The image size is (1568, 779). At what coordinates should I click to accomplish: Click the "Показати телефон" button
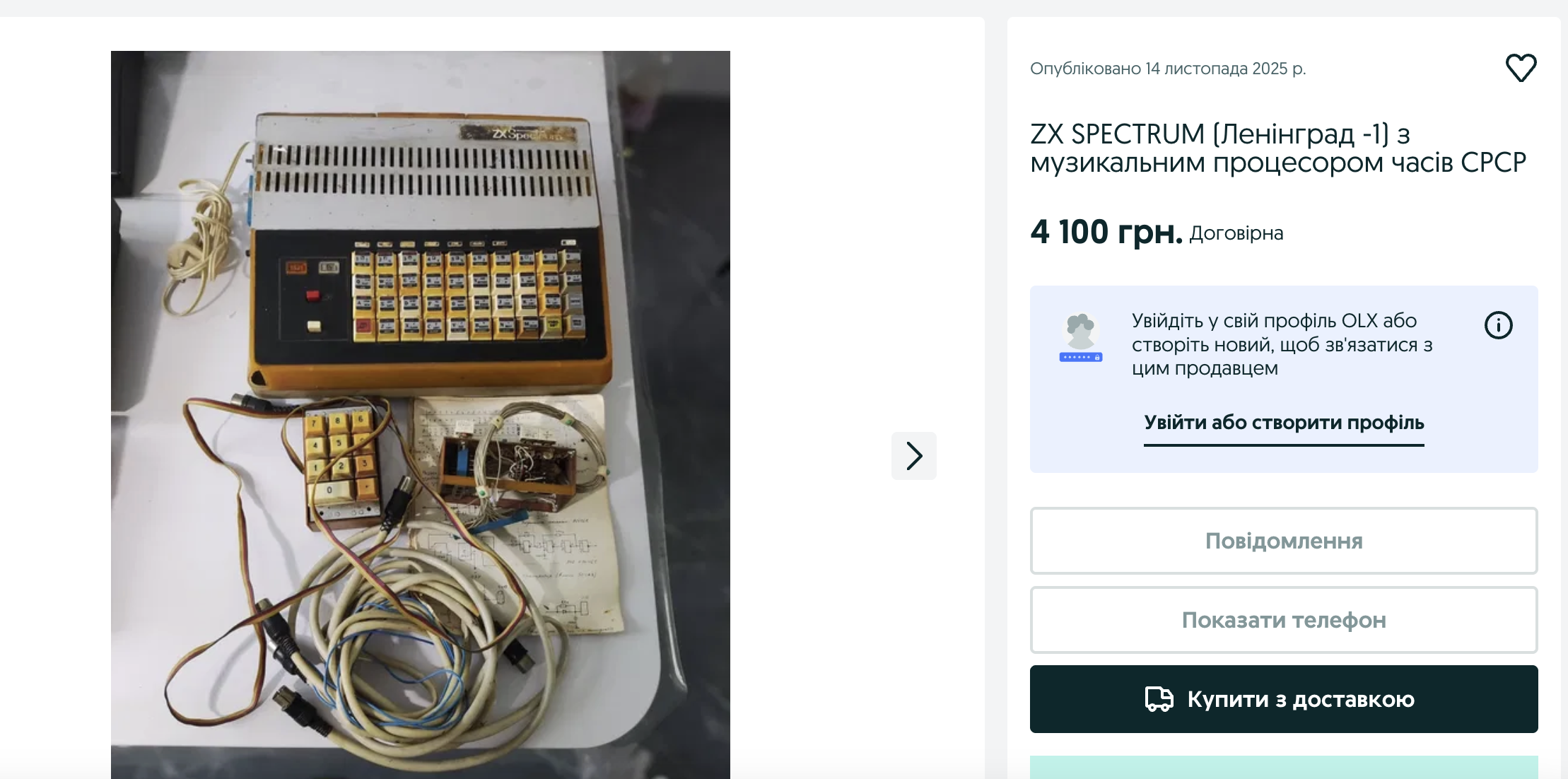click(x=1284, y=620)
